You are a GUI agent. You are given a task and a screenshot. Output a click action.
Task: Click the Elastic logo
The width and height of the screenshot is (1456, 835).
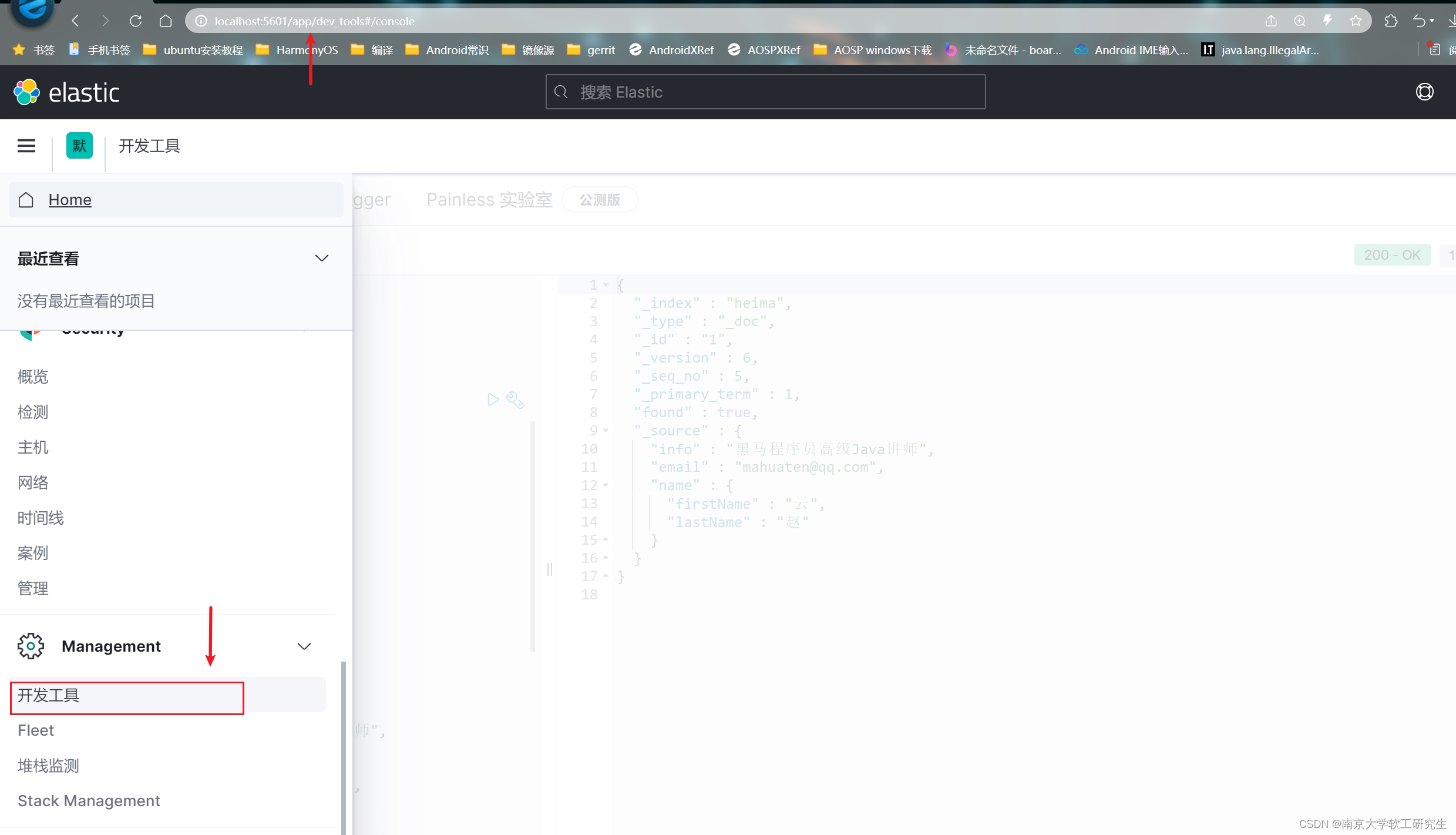(66, 92)
